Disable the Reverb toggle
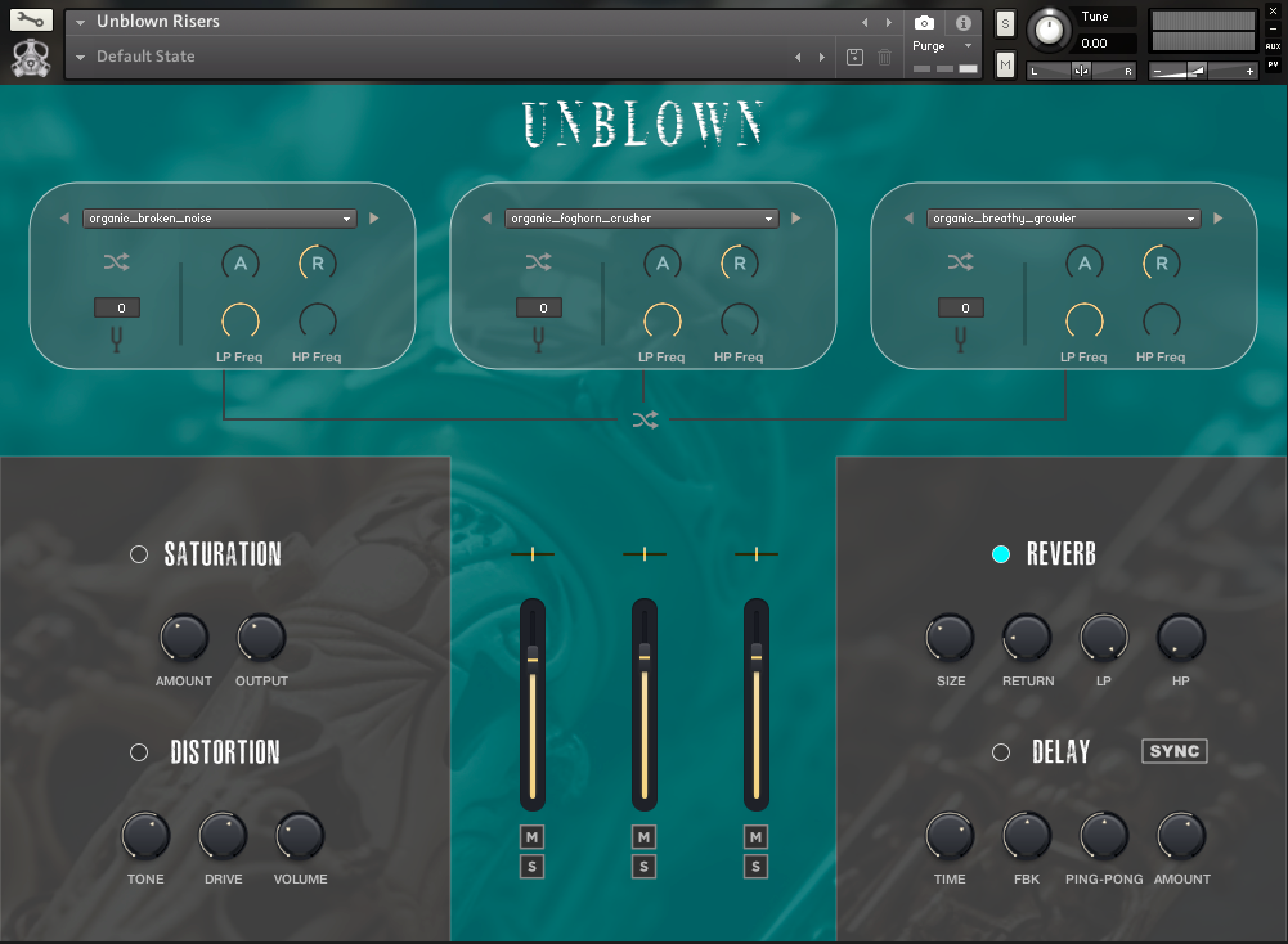 1001,552
